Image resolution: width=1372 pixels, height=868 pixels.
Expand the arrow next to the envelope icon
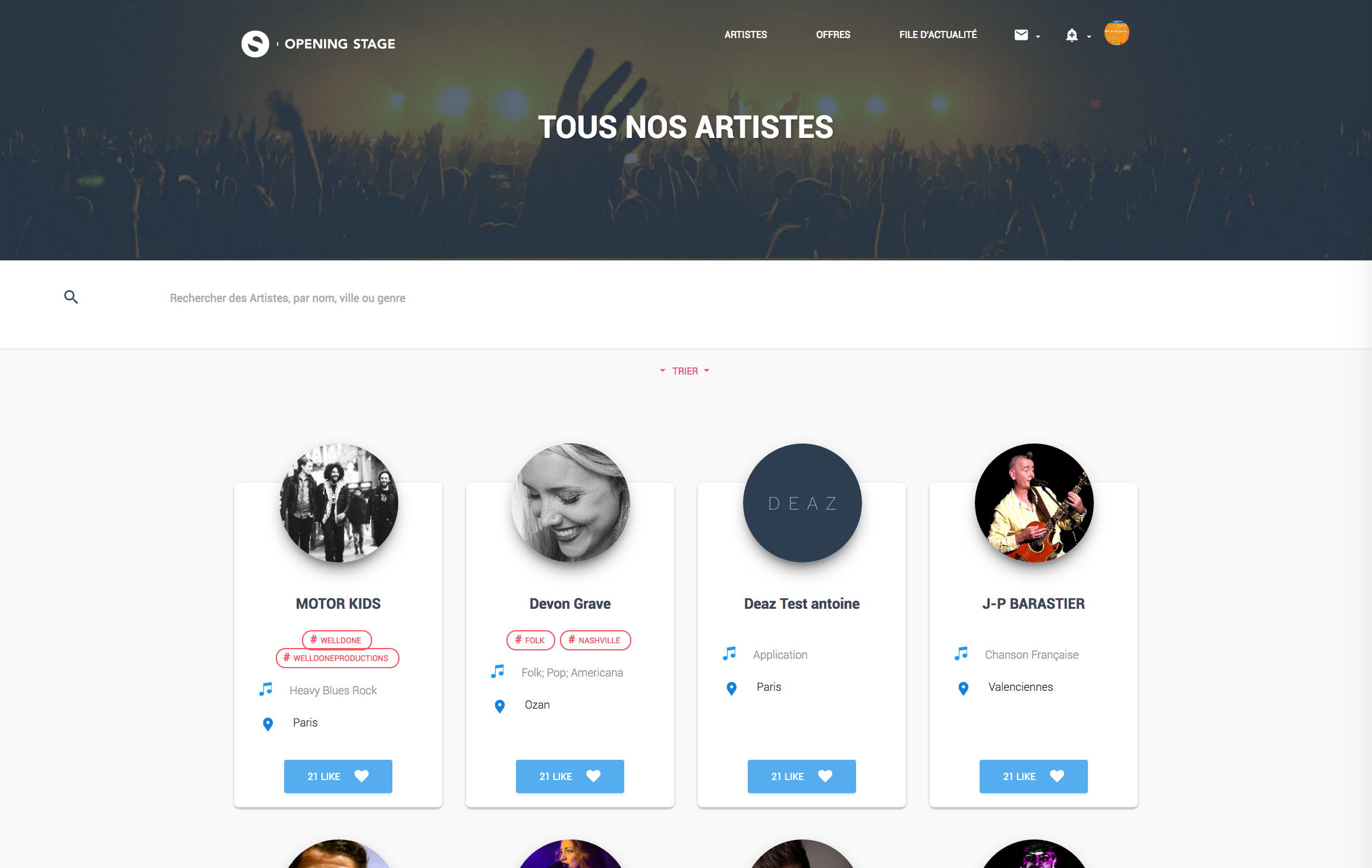[1038, 37]
